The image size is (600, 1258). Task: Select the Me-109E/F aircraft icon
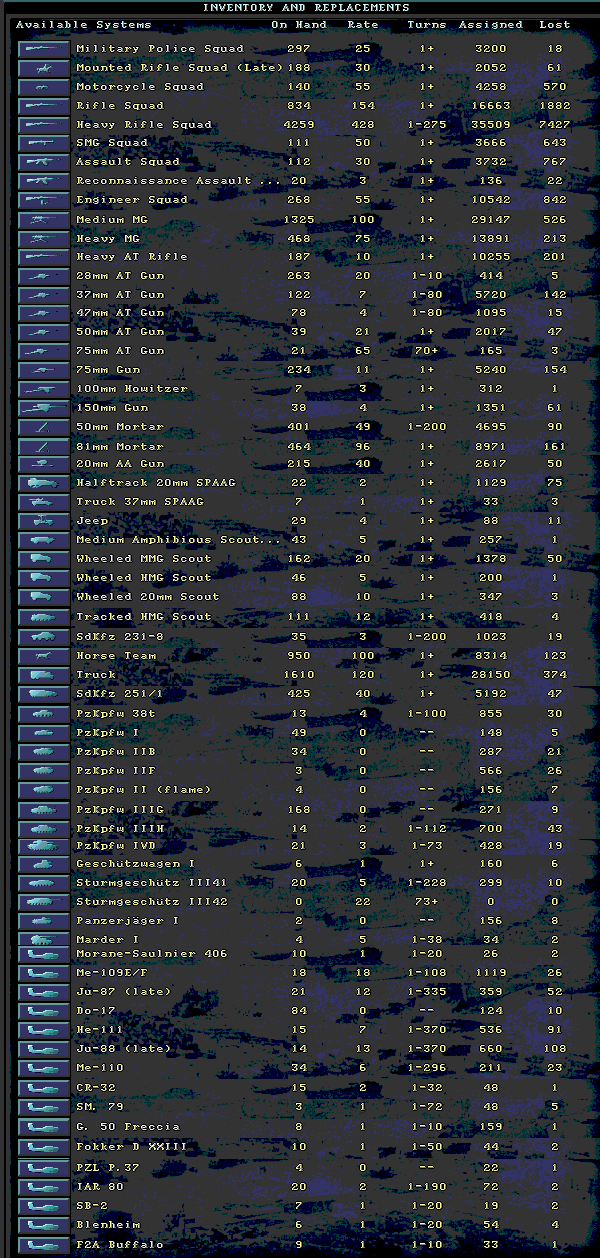[x=44, y=972]
